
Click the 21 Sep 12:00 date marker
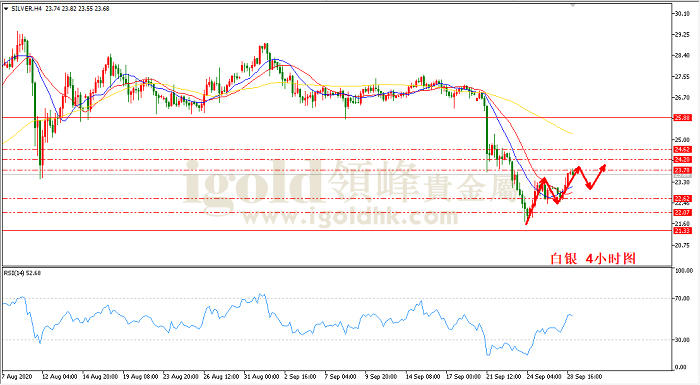coord(504,377)
